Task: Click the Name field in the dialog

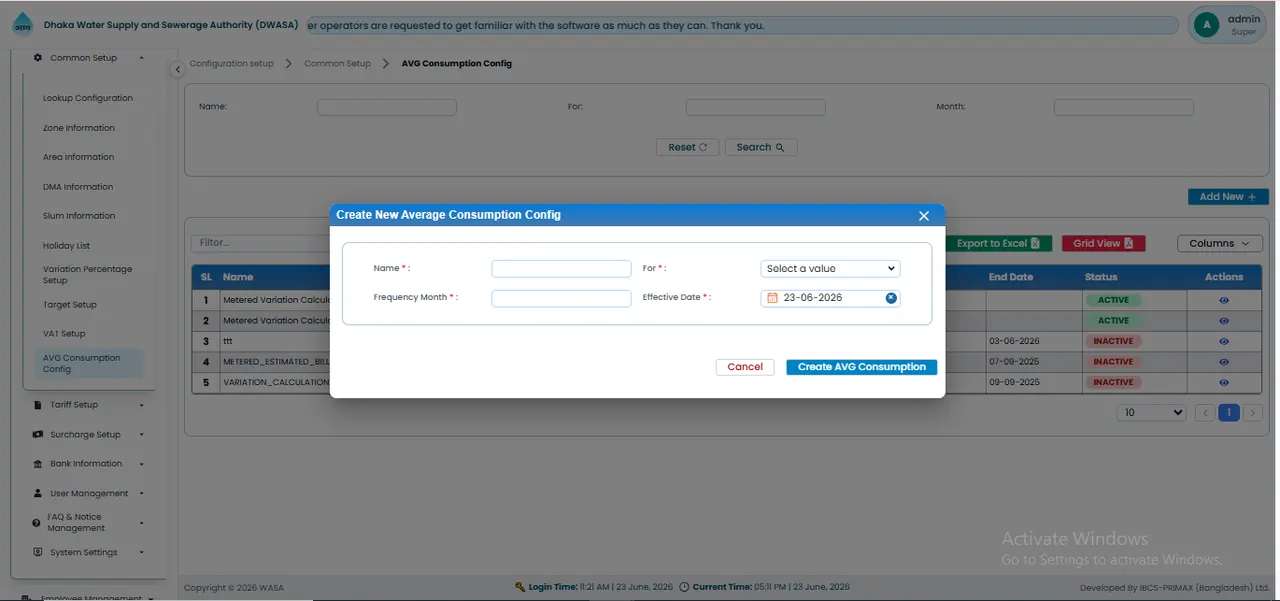Action: (x=561, y=269)
